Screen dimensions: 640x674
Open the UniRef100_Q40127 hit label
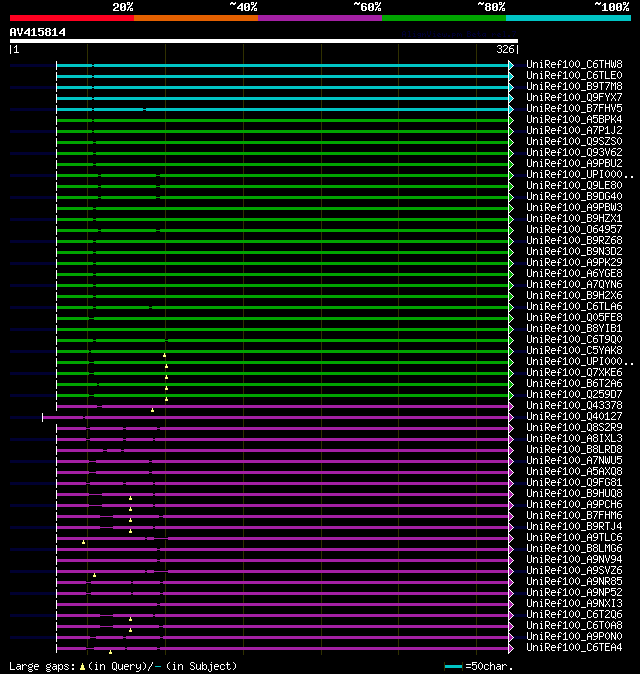[574, 417]
